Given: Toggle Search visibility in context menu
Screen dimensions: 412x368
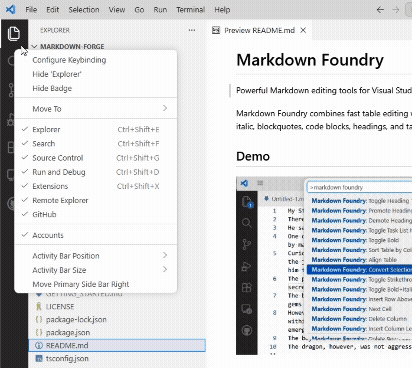Looking at the screenshot, I should (x=96, y=144).
